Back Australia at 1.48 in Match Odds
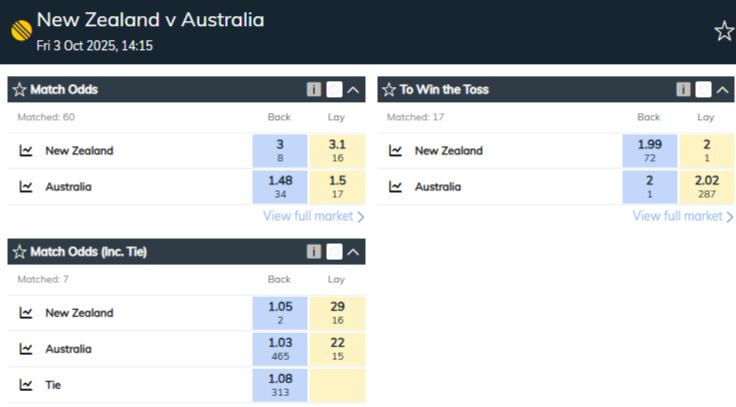 click(280, 187)
